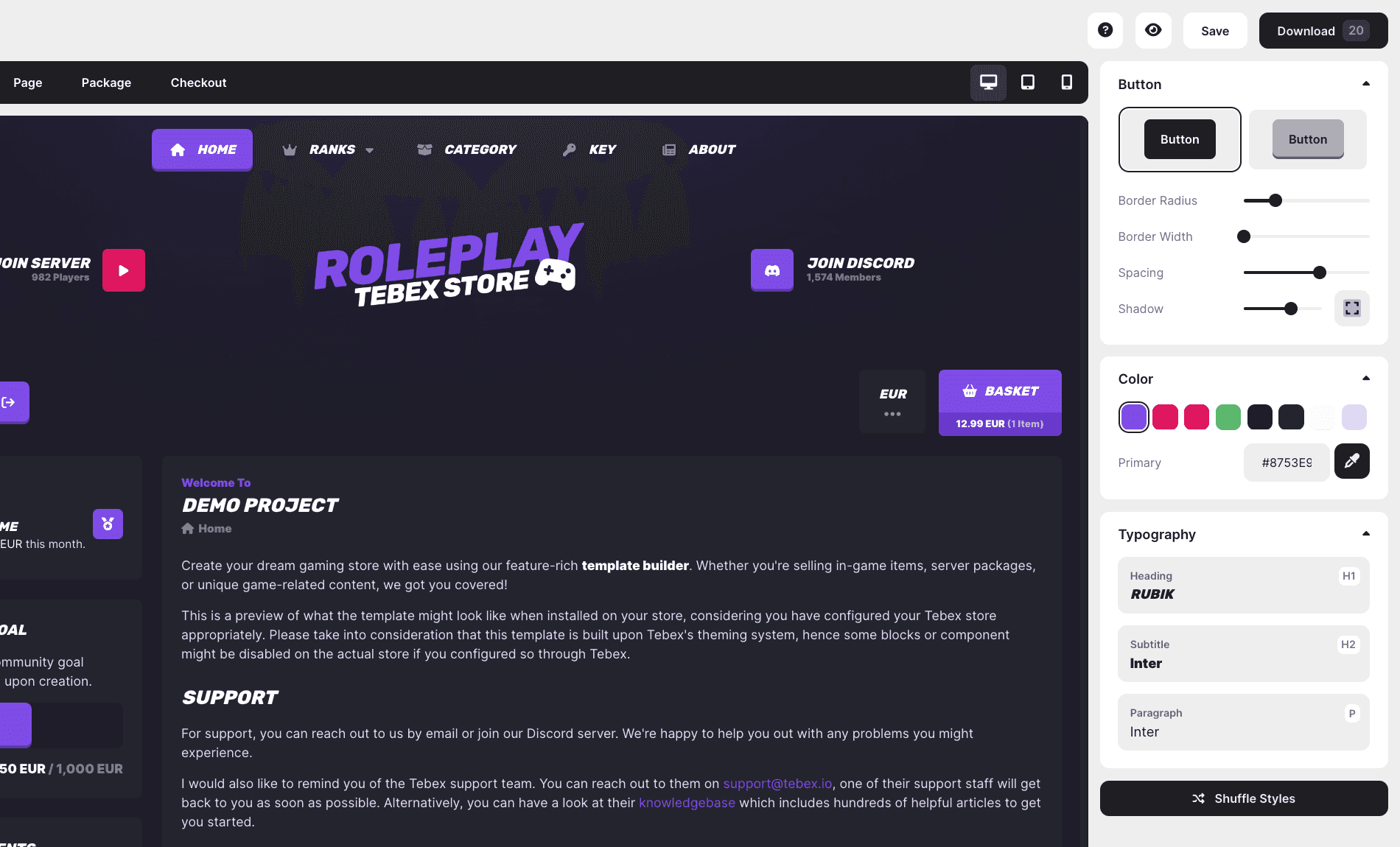
Task: Click the Shuffle Styles button
Action: click(x=1243, y=798)
